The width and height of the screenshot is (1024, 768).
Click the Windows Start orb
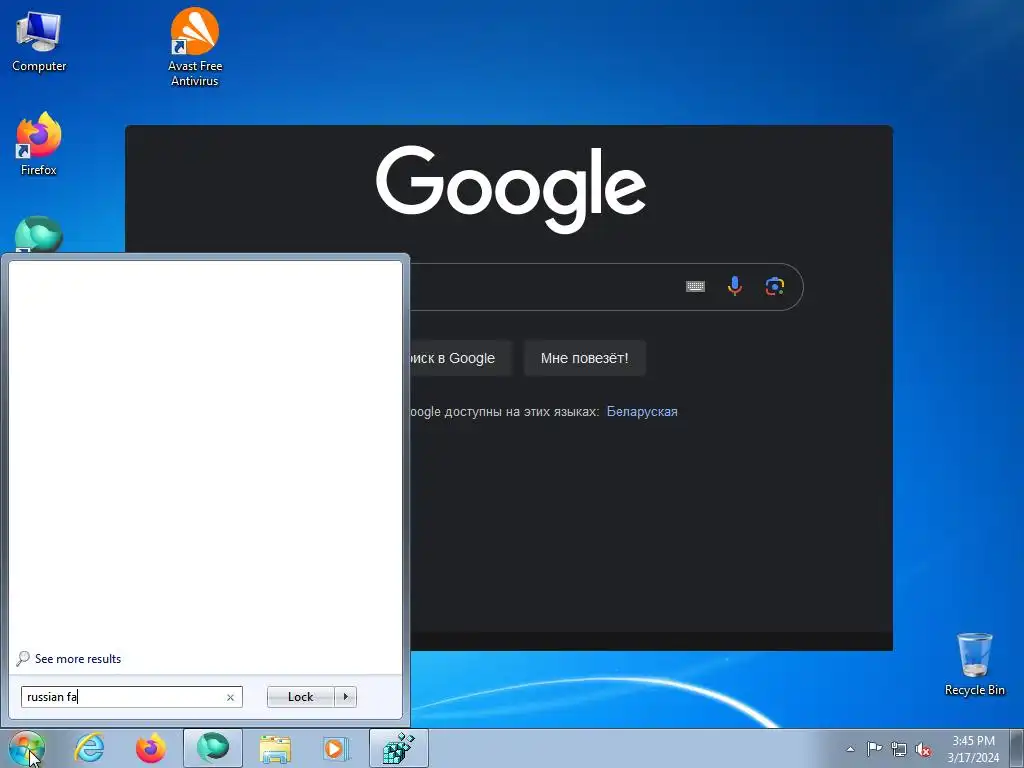26,748
